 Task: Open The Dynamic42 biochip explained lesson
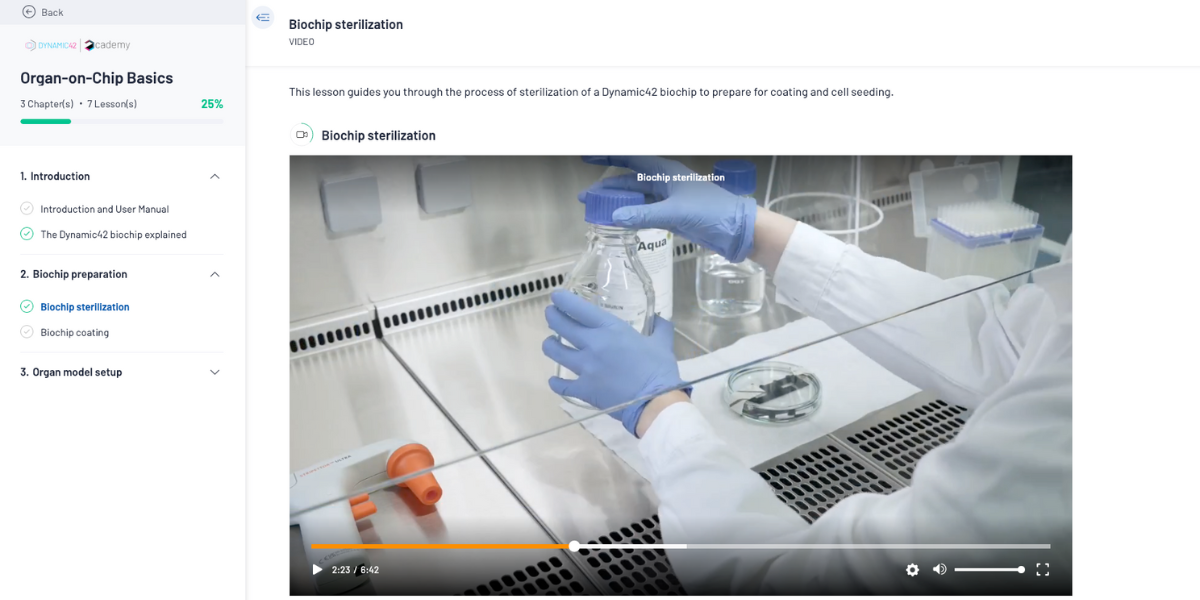pyautogui.click(x=114, y=235)
